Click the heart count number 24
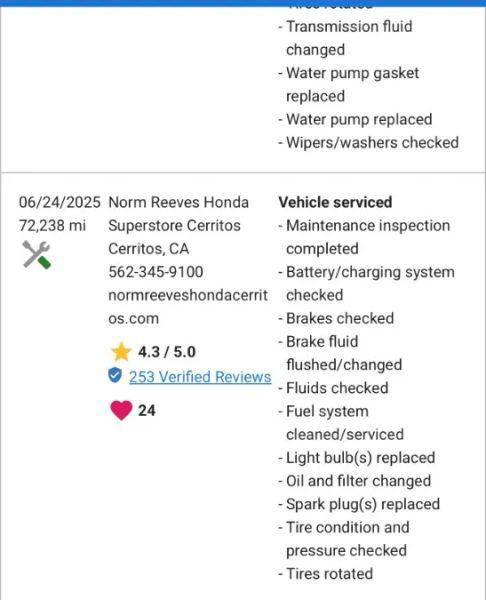Image resolution: width=486 pixels, height=600 pixels. tap(147, 411)
